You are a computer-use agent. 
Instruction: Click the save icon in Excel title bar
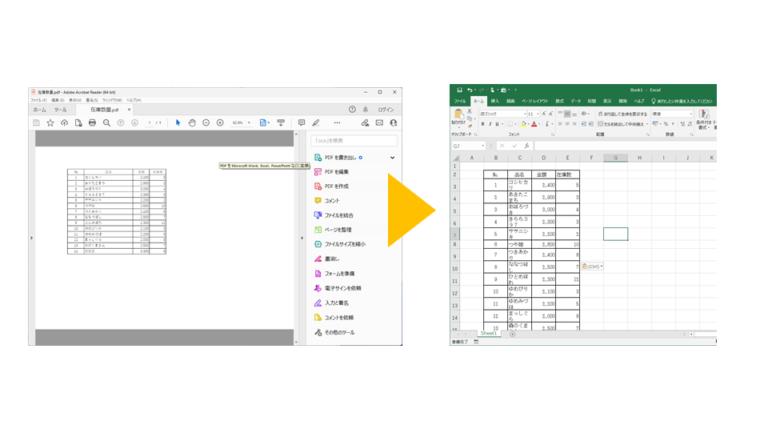coord(459,90)
